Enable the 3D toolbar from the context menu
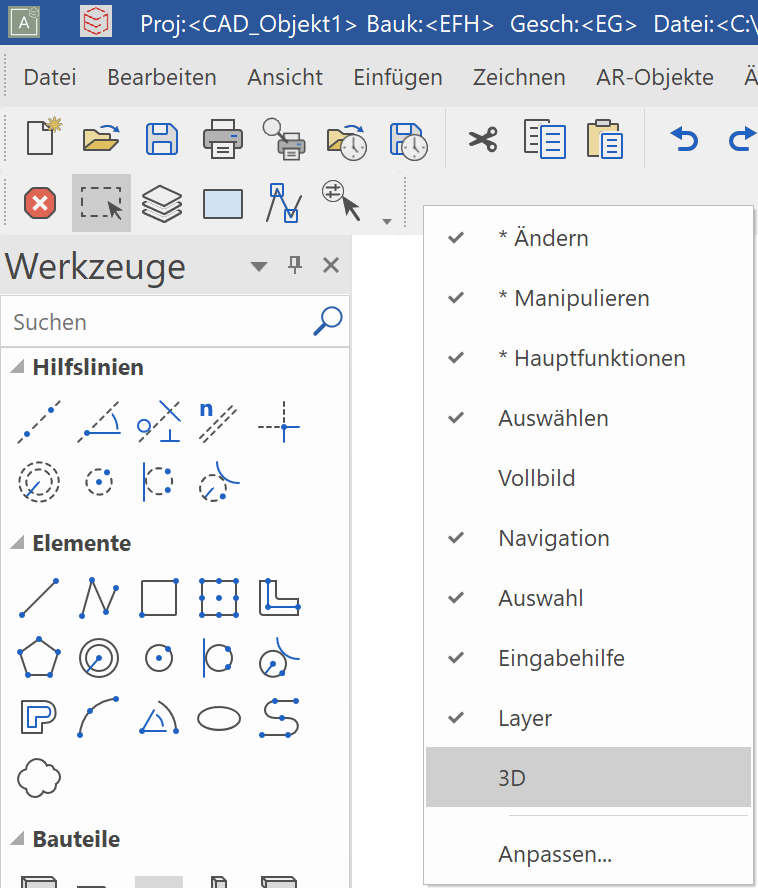The image size is (758, 888). (513, 778)
